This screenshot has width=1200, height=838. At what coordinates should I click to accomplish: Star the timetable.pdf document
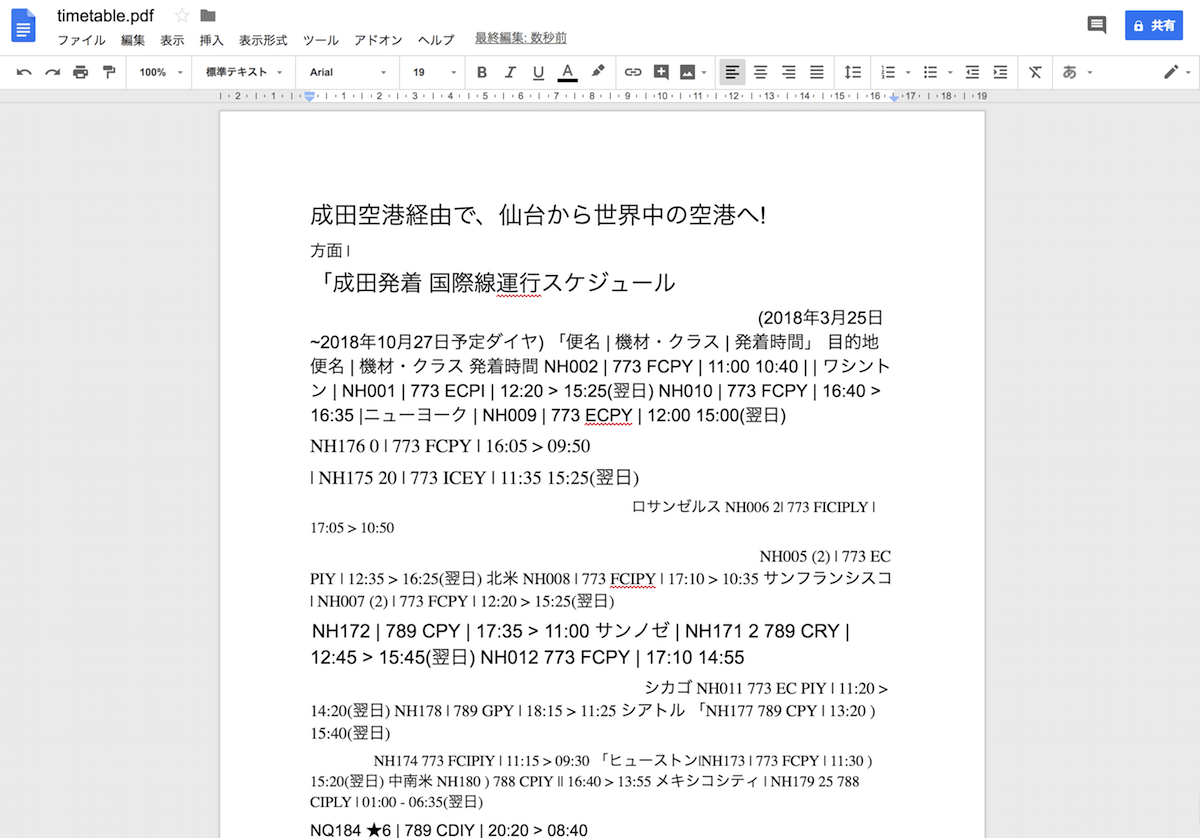point(182,15)
